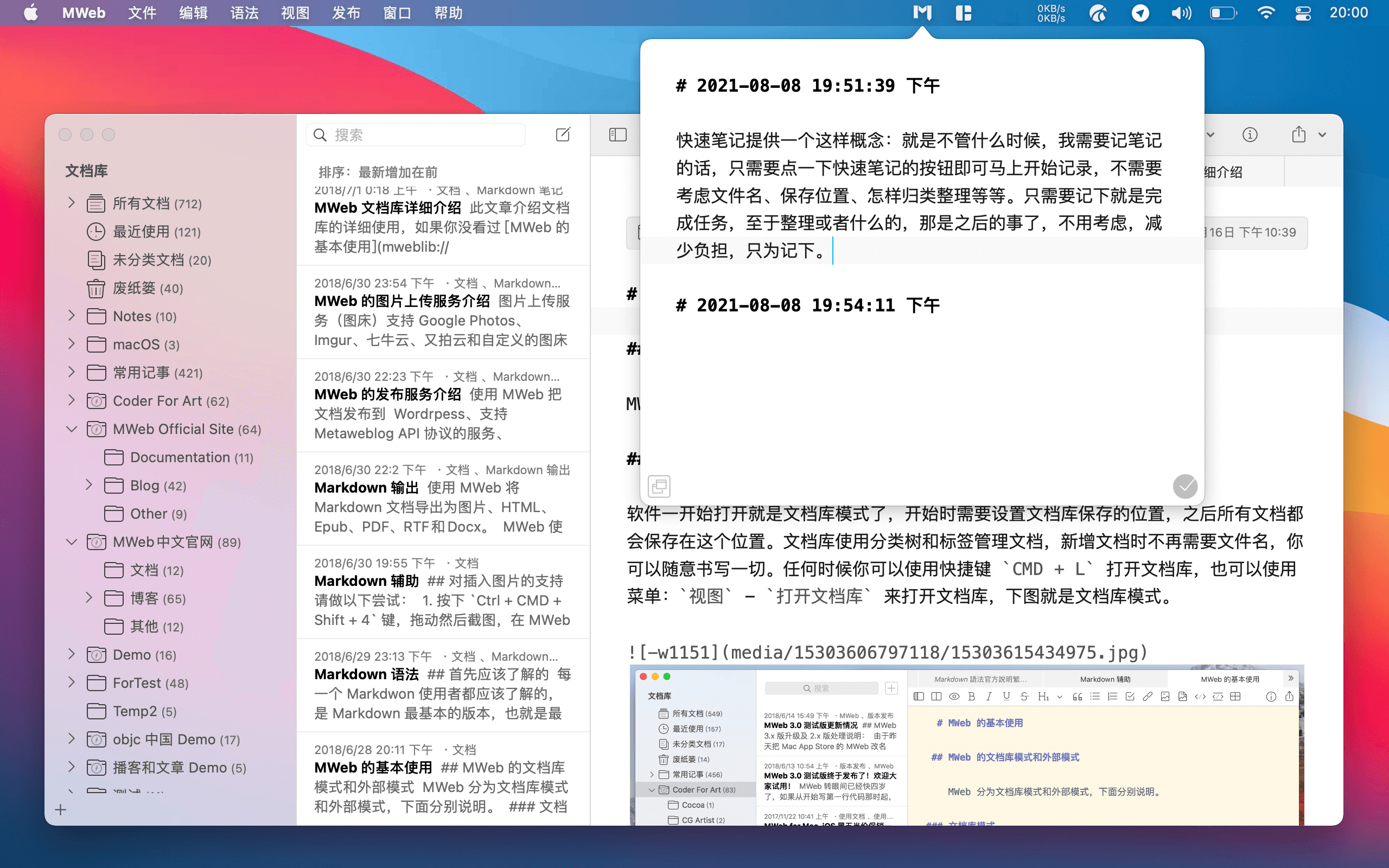Mute sound via the volume menu bar icon
The image size is (1389, 868).
[1181, 12]
